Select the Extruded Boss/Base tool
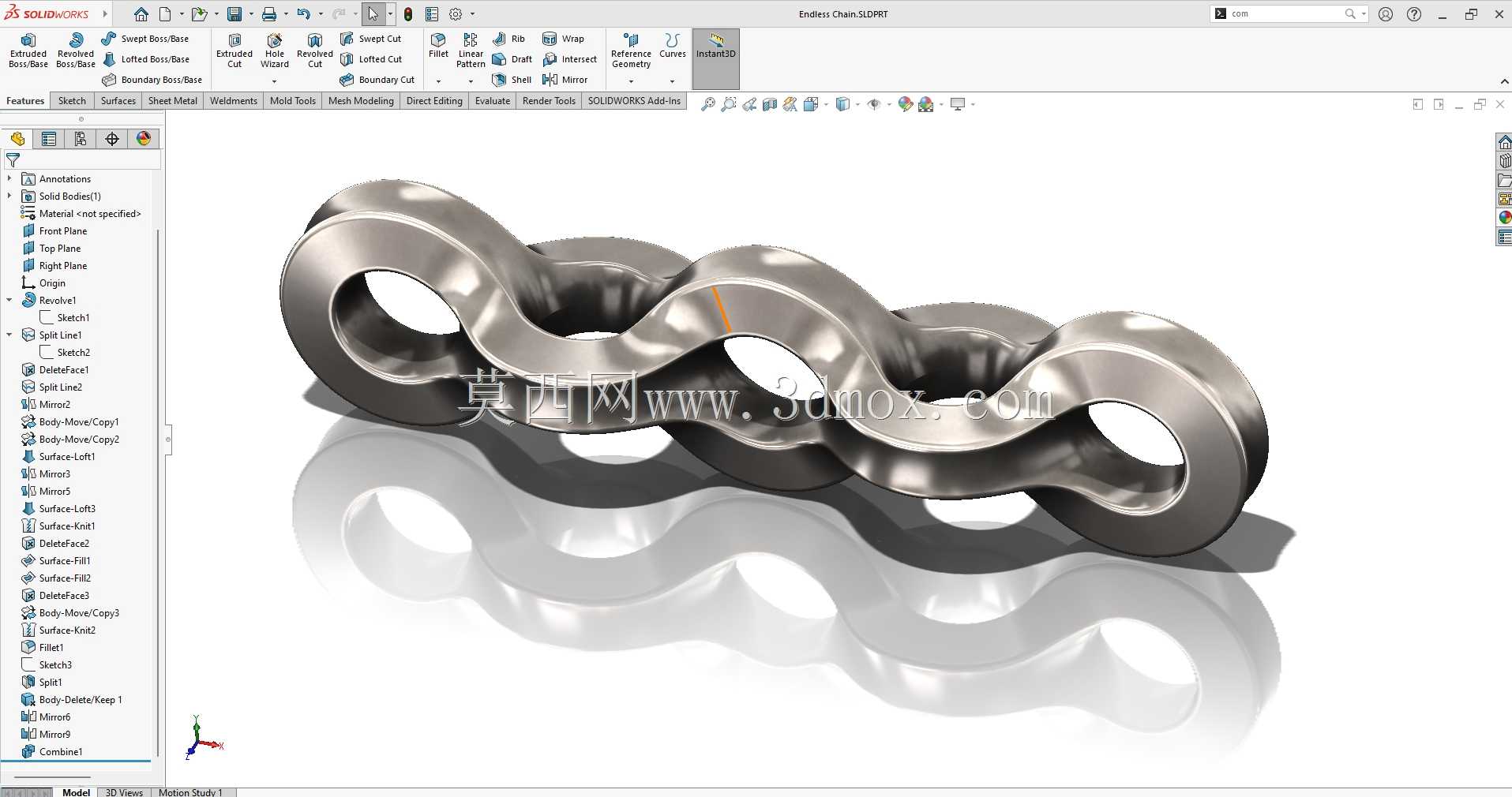This screenshot has height=797, width=1512. click(28, 51)
